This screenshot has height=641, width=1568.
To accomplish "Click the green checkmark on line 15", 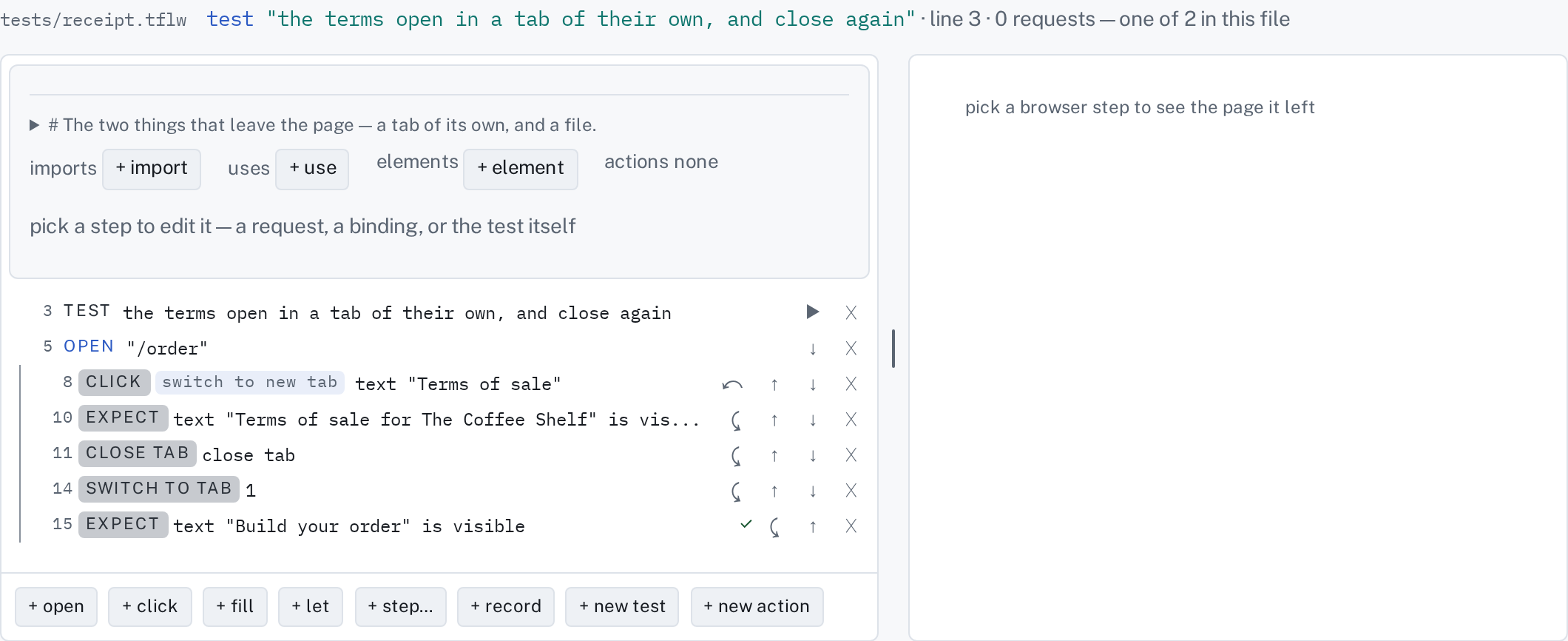I will coord(746,524).
